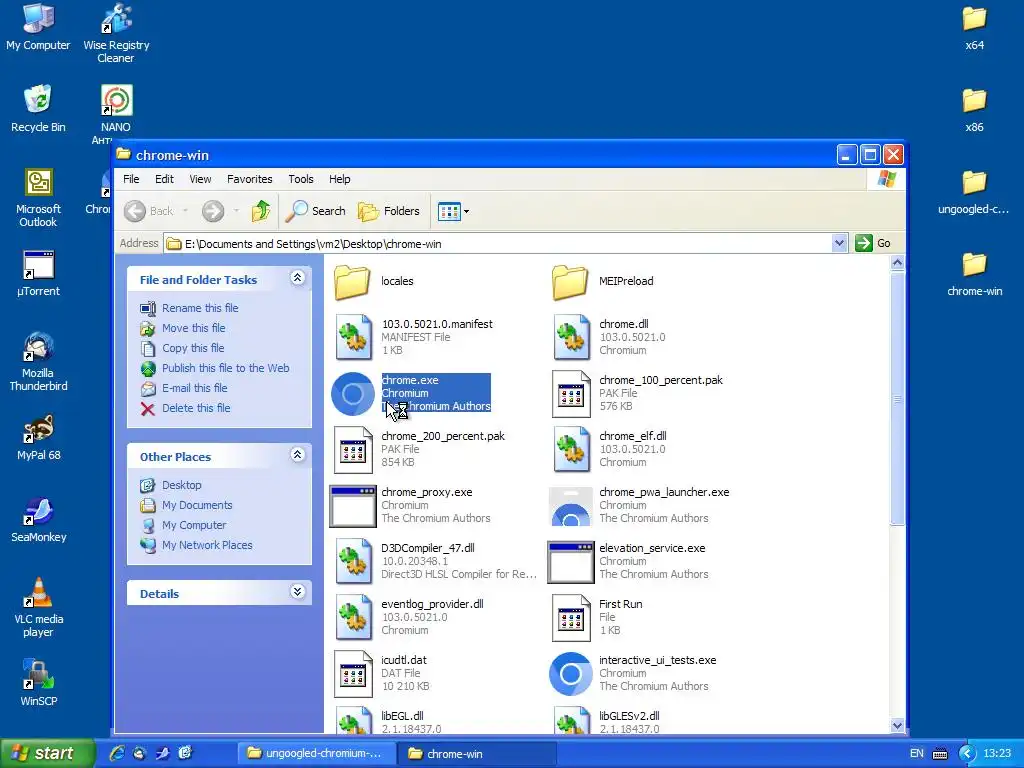The image size is (1024, 768).
Task: Select the D3DCompiler_47.dll icon
Action: pyautogui.click(x=353, y=562)
